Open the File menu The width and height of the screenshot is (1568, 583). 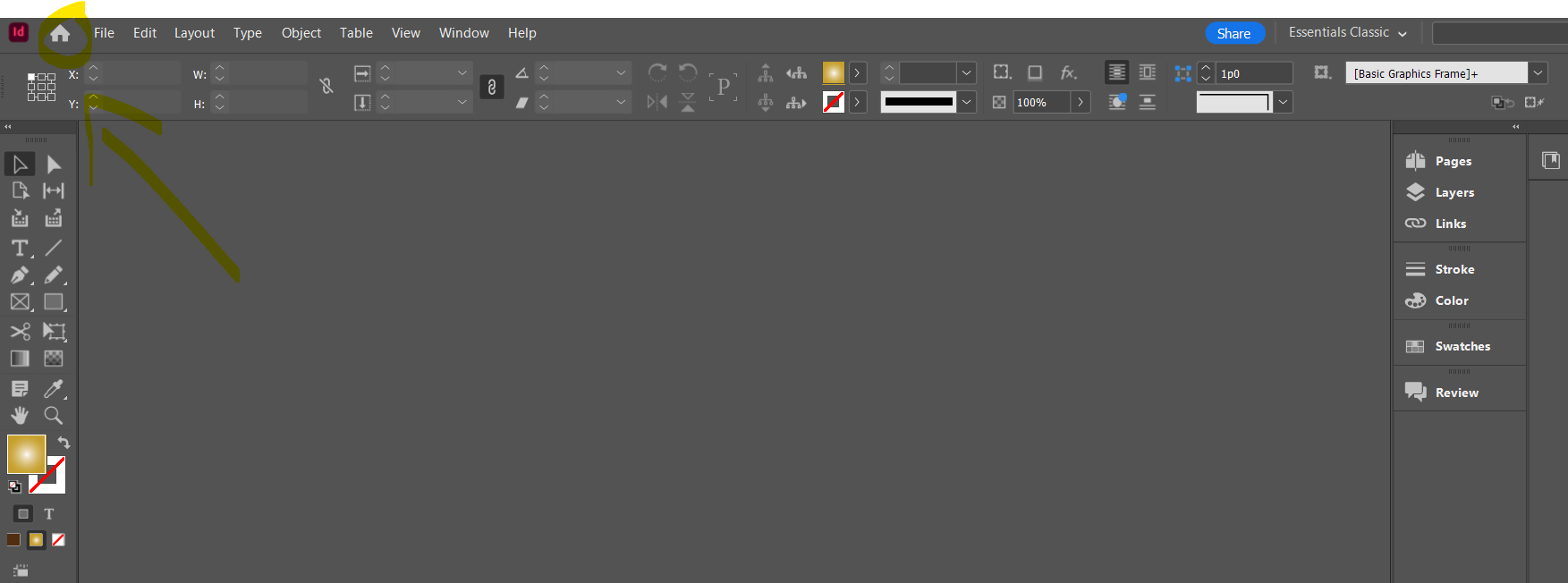104,33
